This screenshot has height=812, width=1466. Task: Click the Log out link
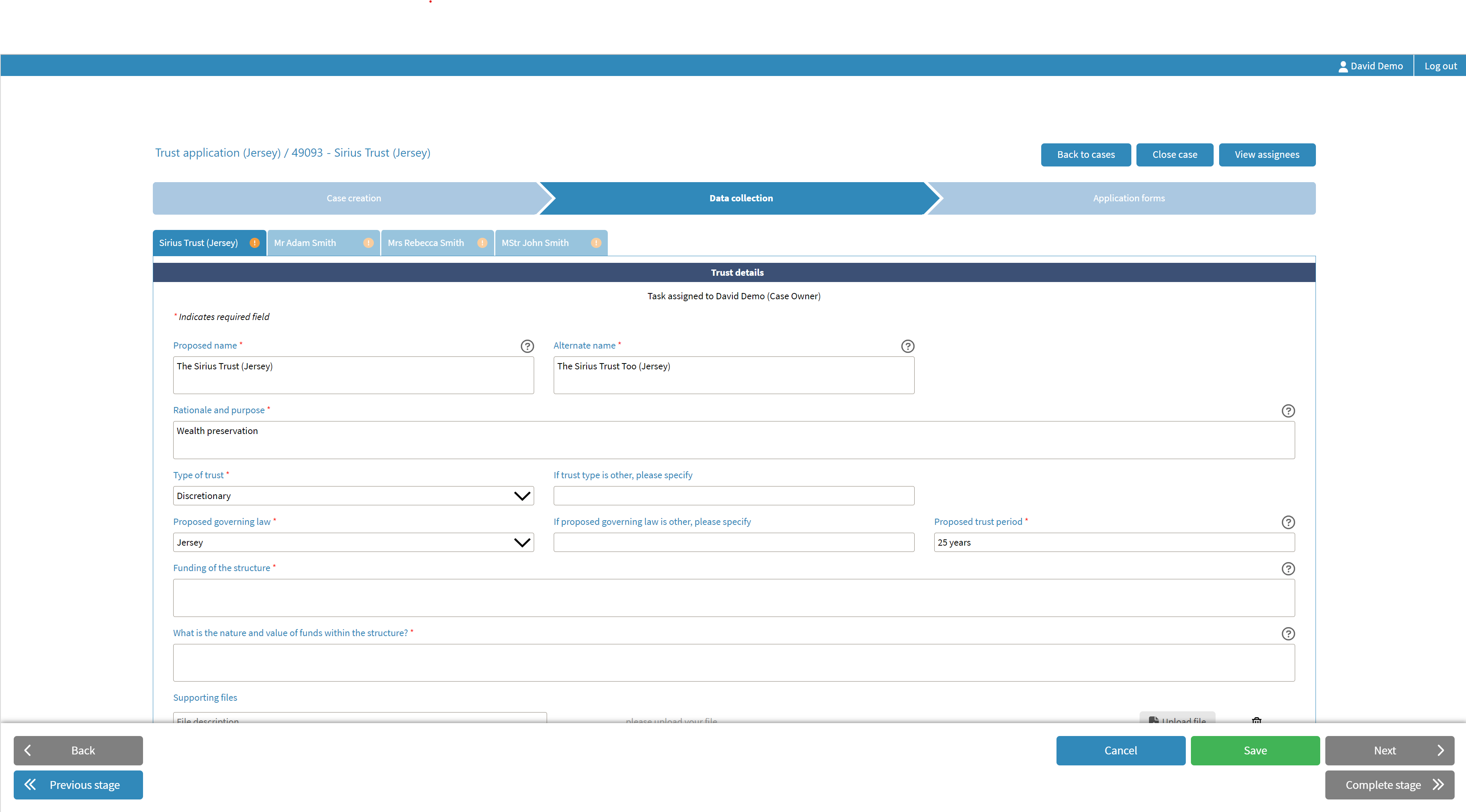1441,66
